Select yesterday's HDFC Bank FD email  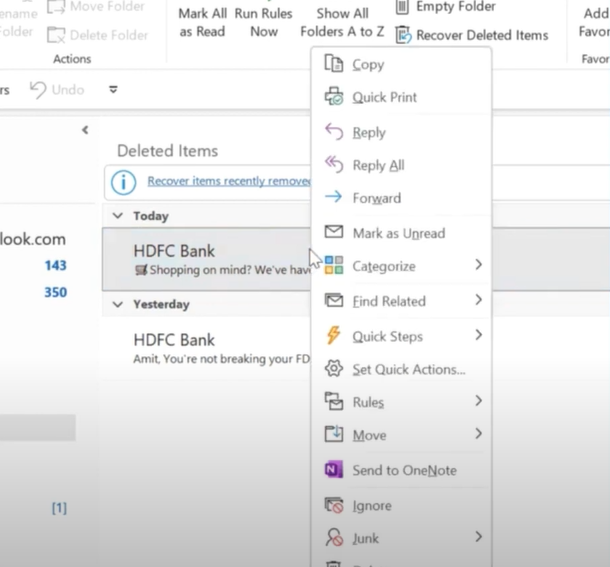[207, 348]
